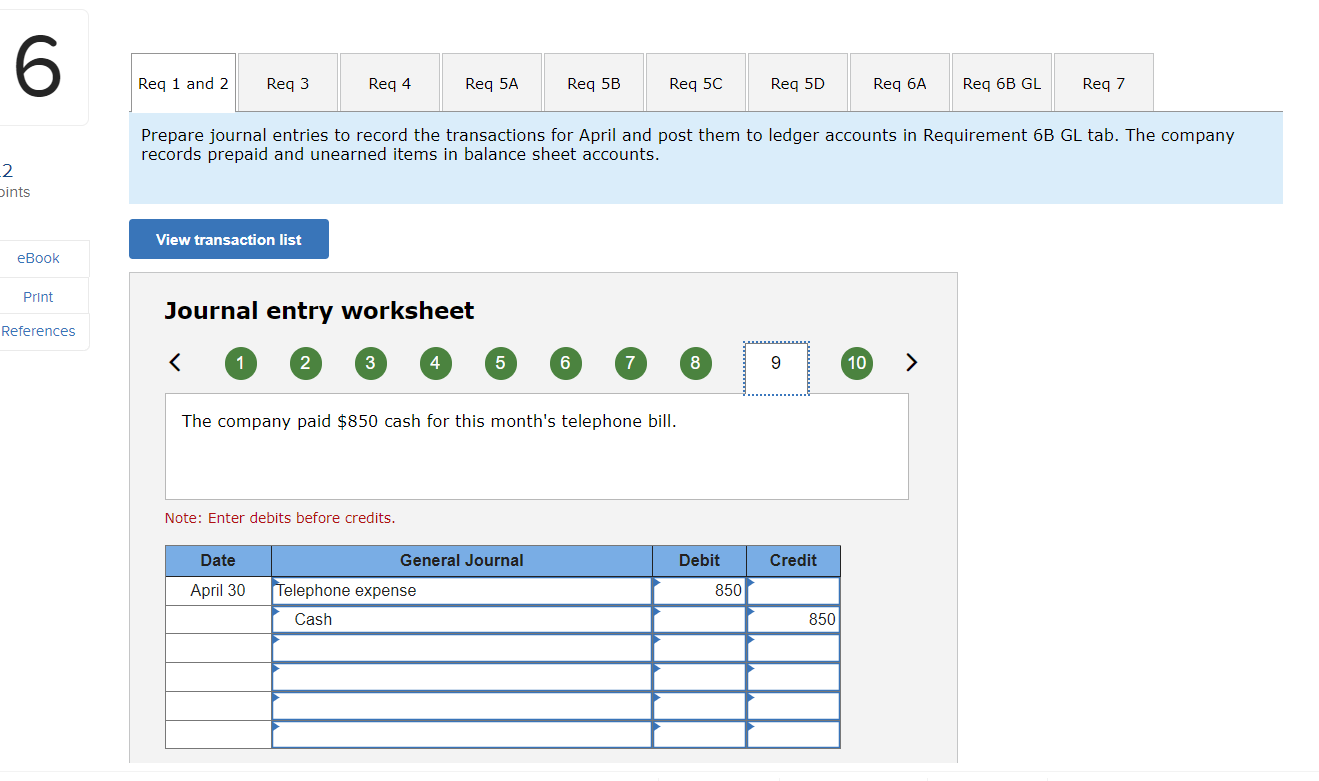Click the View transaction list button
The height and width of the screenshot is (781, 1319).
click(x=228, y=239)
